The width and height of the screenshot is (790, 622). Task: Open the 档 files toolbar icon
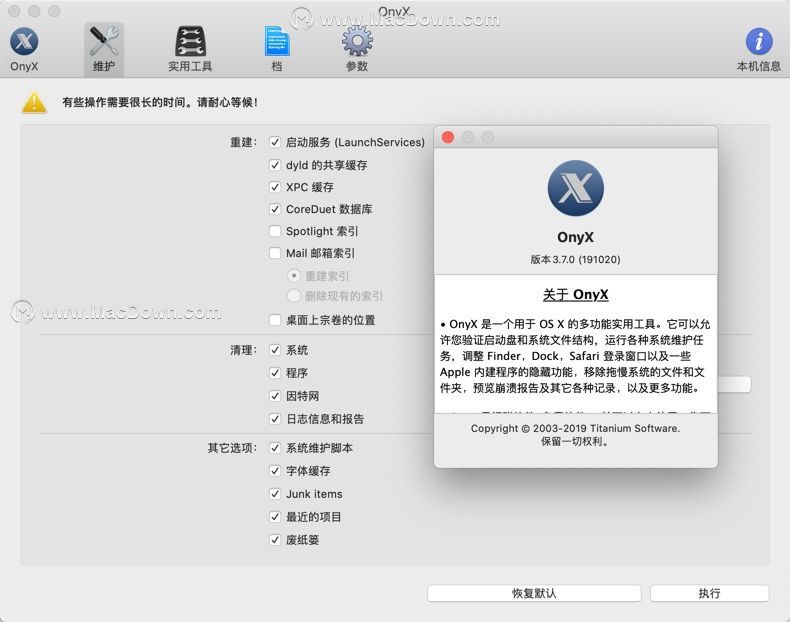click(277, 49)
